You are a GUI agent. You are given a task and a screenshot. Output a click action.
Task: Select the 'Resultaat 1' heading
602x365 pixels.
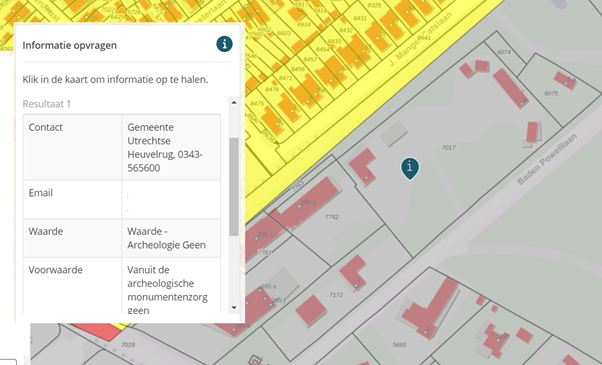point(46,104)
